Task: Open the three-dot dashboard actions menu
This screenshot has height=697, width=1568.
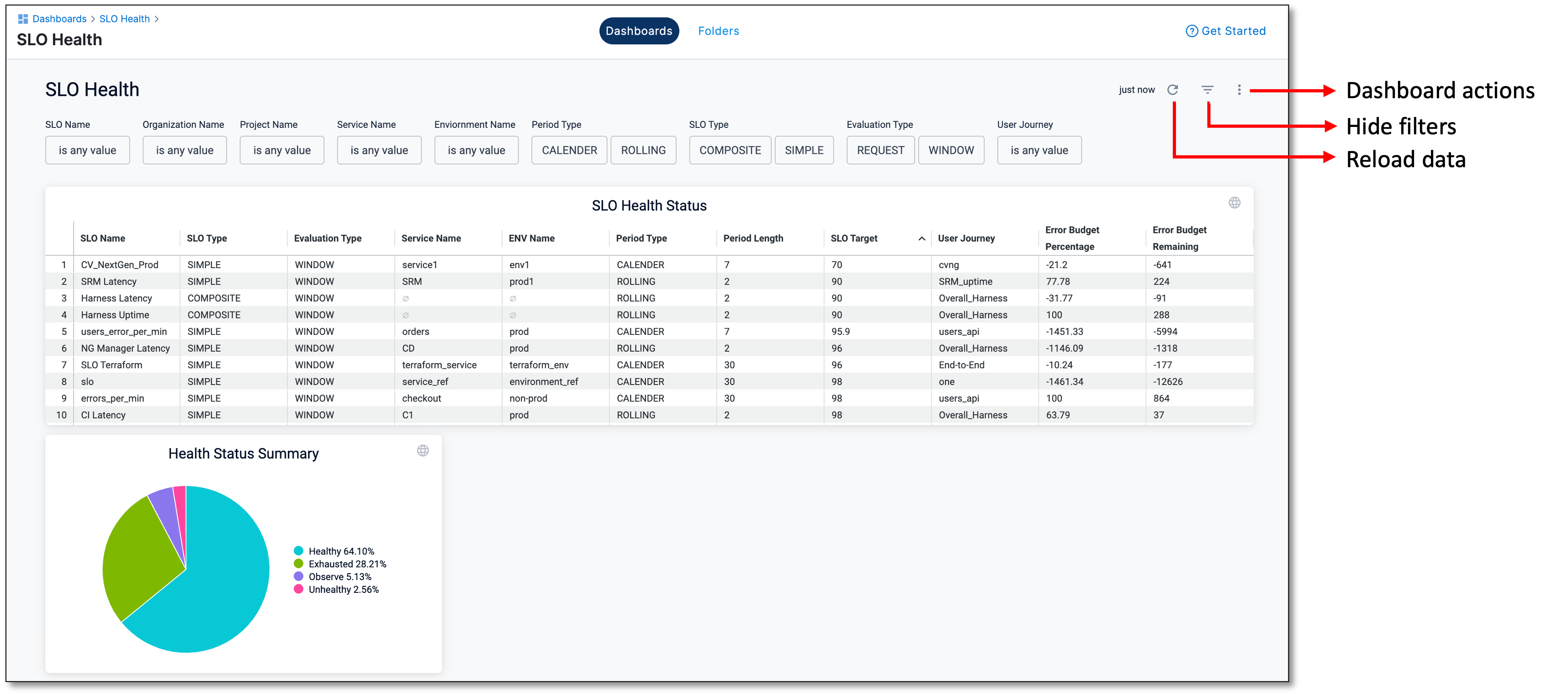Action: point(1239,90)
